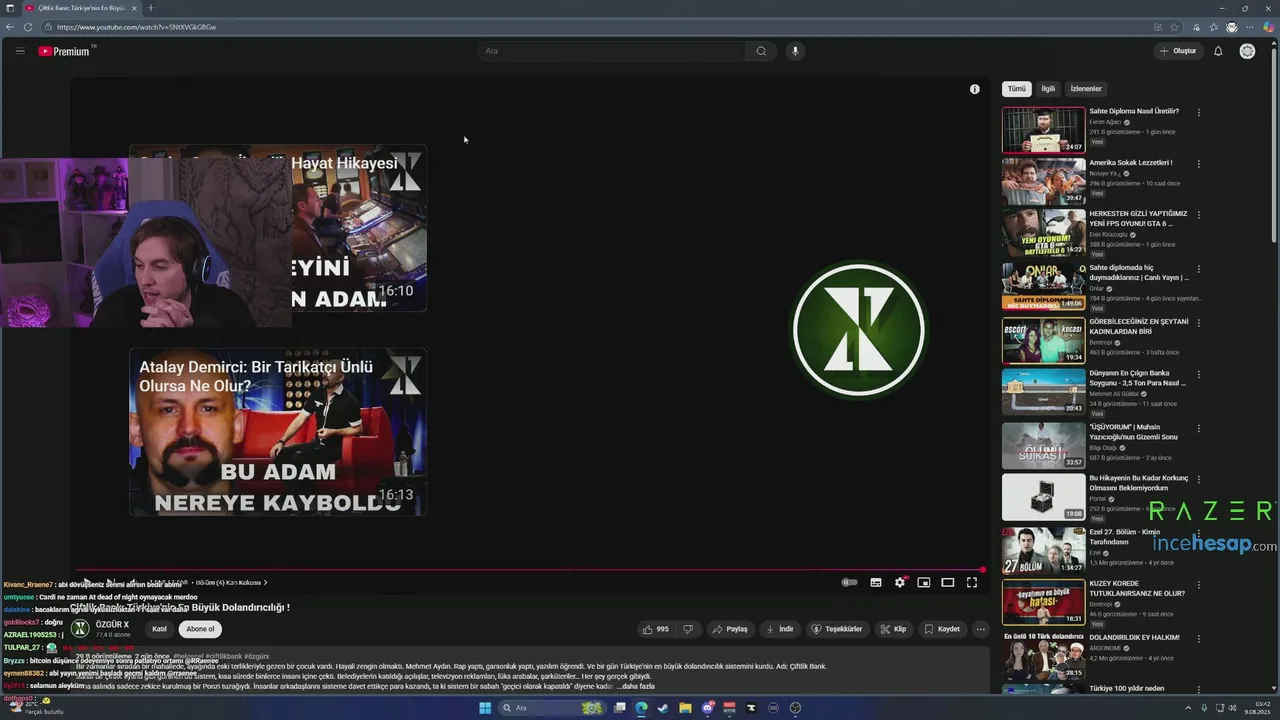Select the İzlenenler filter chip

point(1086,89)
